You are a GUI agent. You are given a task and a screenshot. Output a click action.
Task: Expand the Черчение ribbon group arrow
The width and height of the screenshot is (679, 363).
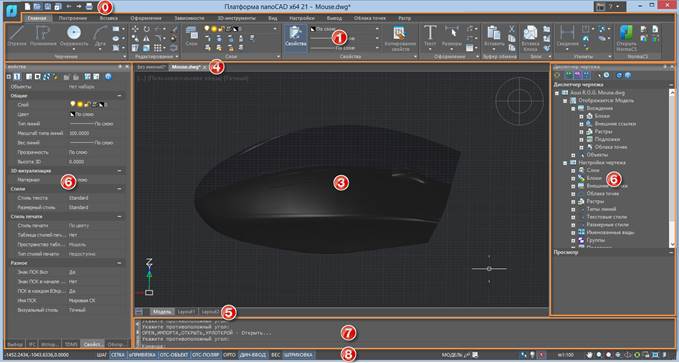(125, 57)
